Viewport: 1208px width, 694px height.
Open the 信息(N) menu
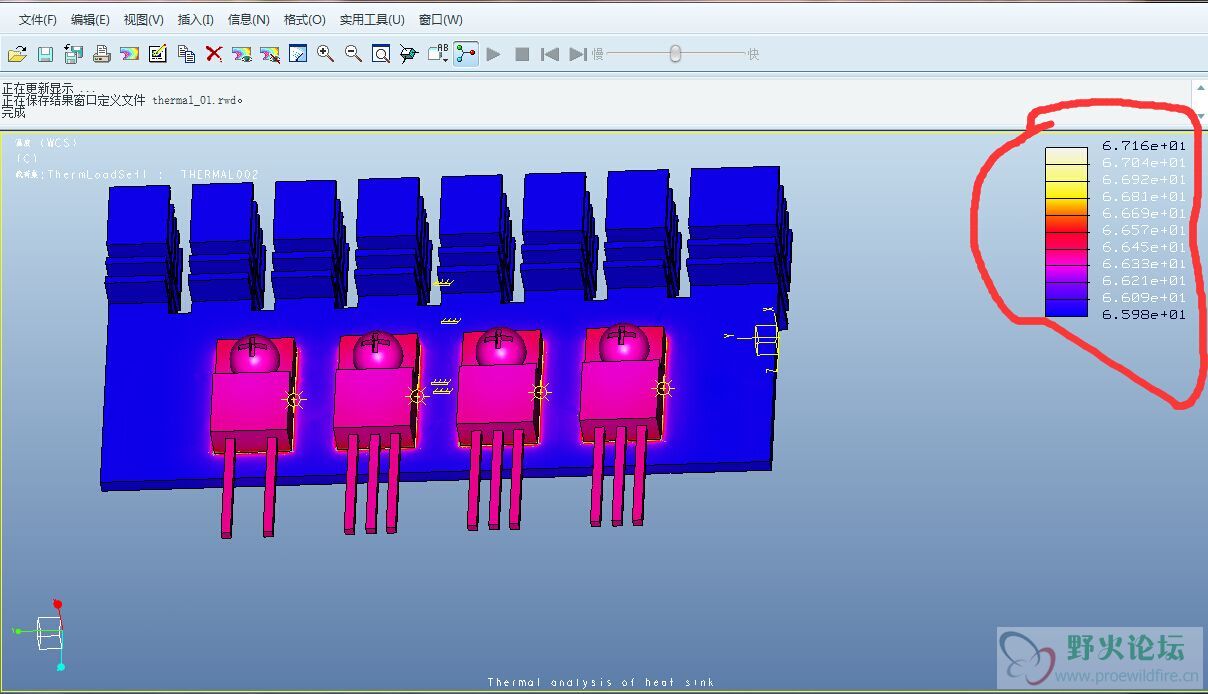pos(248,20)
